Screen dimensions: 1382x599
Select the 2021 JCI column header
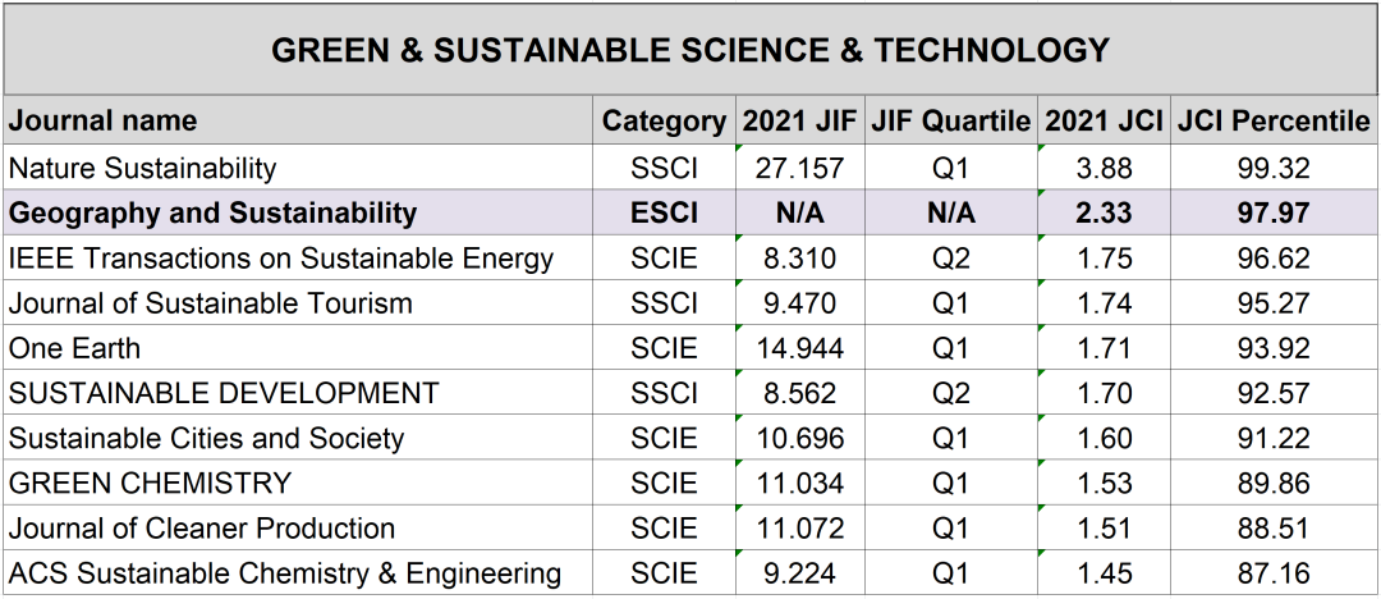click(1104, 121)
